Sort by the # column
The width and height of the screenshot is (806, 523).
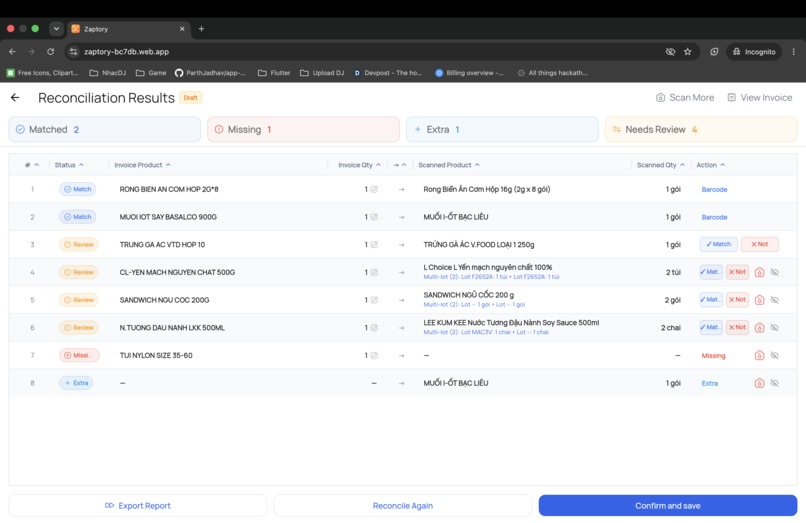pyautogui.click(x=32, y=165)
